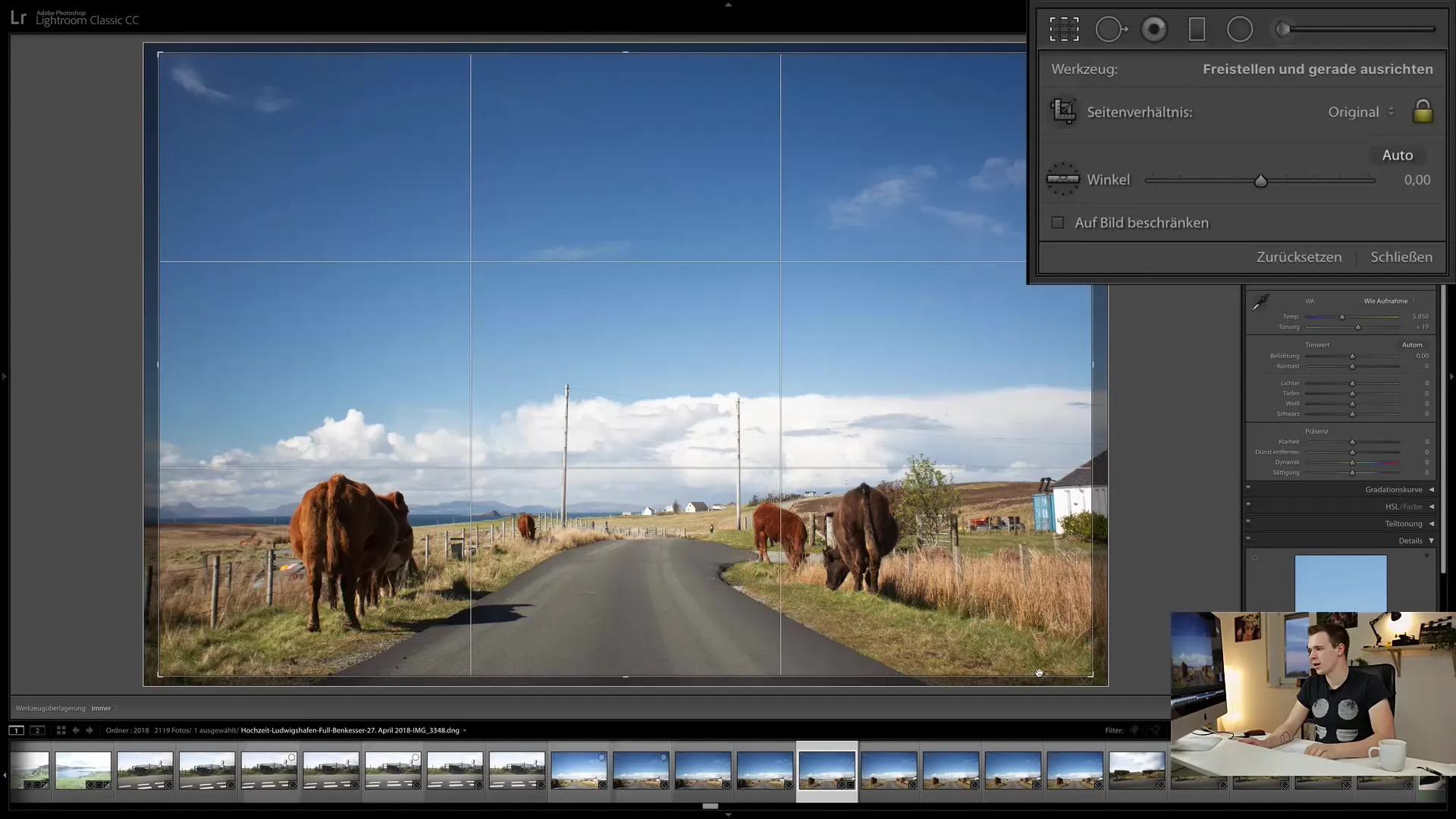Click the Details preview target picker icon
1456x819 pixels.
1255,557
